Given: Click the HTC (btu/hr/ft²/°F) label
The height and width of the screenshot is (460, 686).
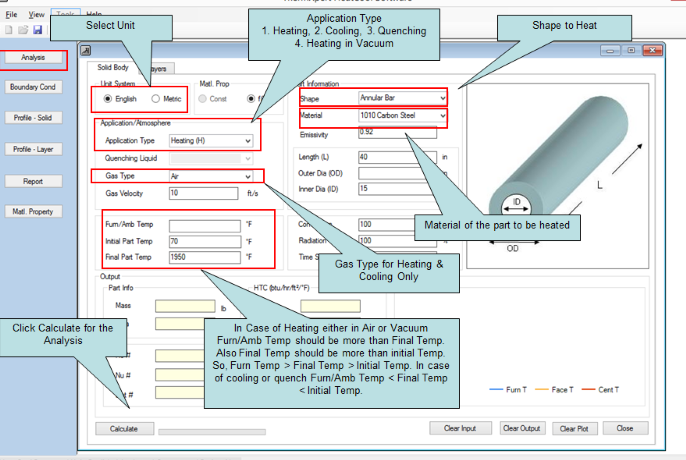Looking at the screenshot, I should point(282,288).
